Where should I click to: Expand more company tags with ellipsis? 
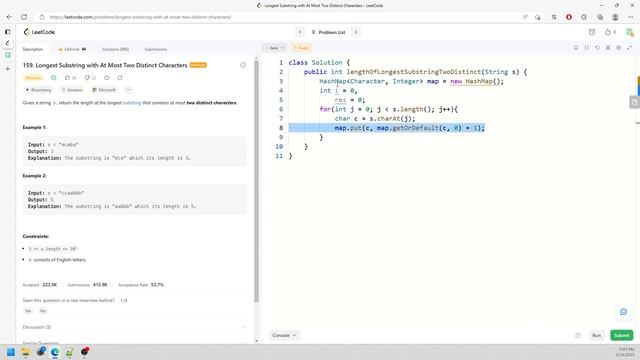tap(128, 90)
